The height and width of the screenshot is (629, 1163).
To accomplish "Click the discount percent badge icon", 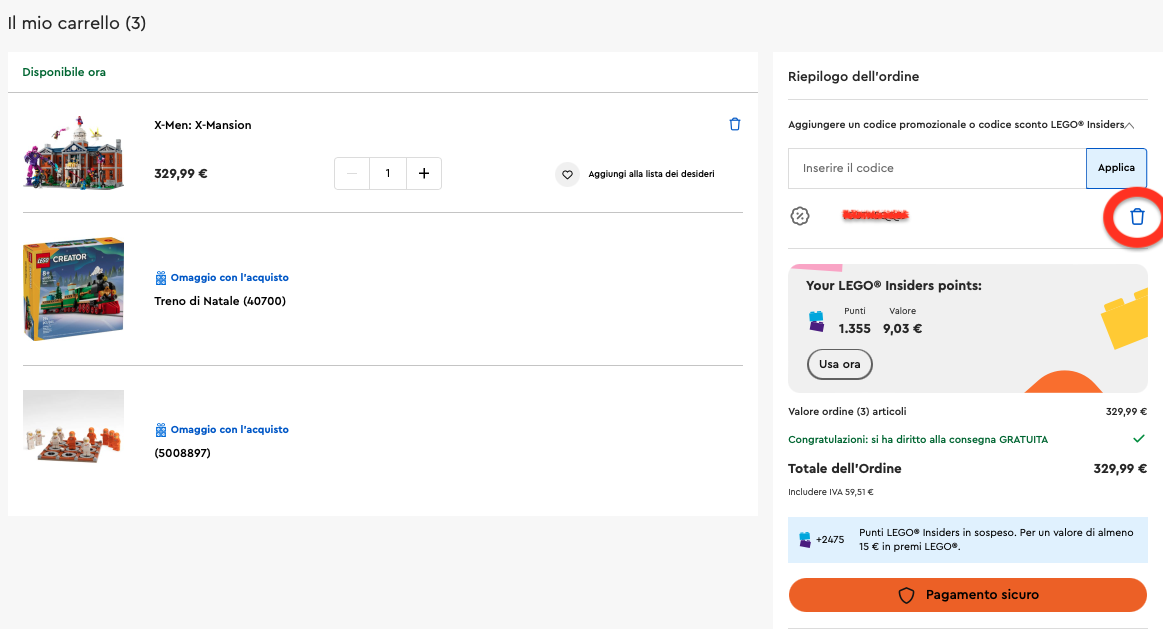I will tap(800, 216).
